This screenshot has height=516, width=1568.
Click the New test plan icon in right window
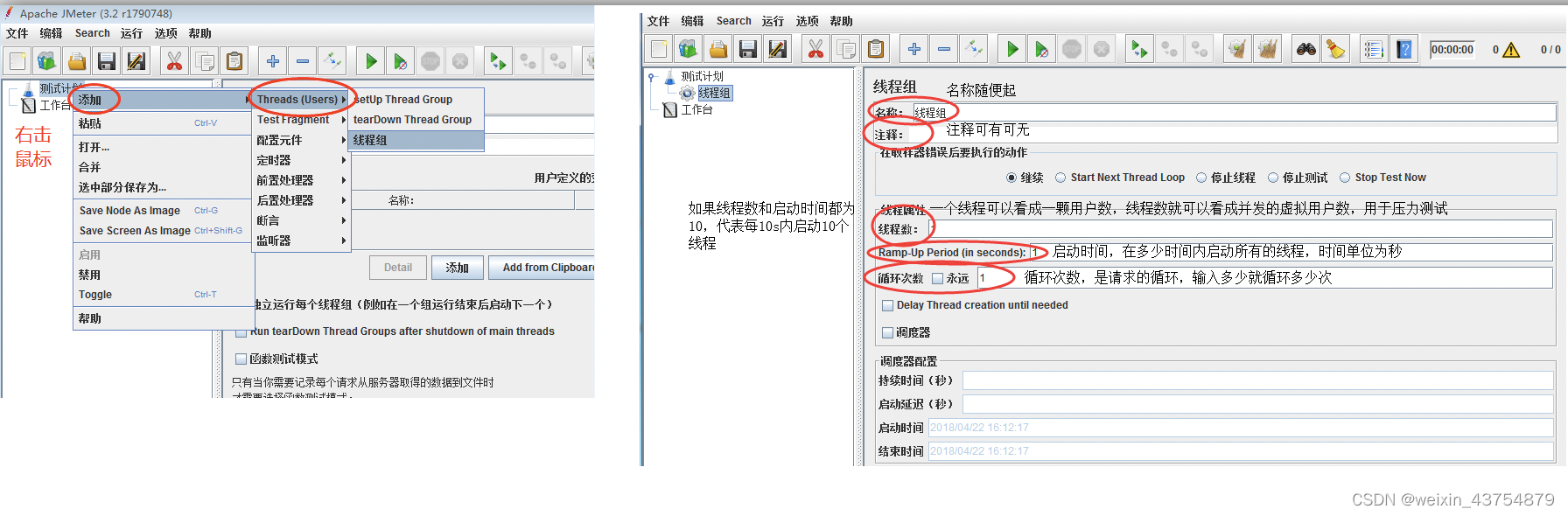pyautogui.click(x=659, y=49)
